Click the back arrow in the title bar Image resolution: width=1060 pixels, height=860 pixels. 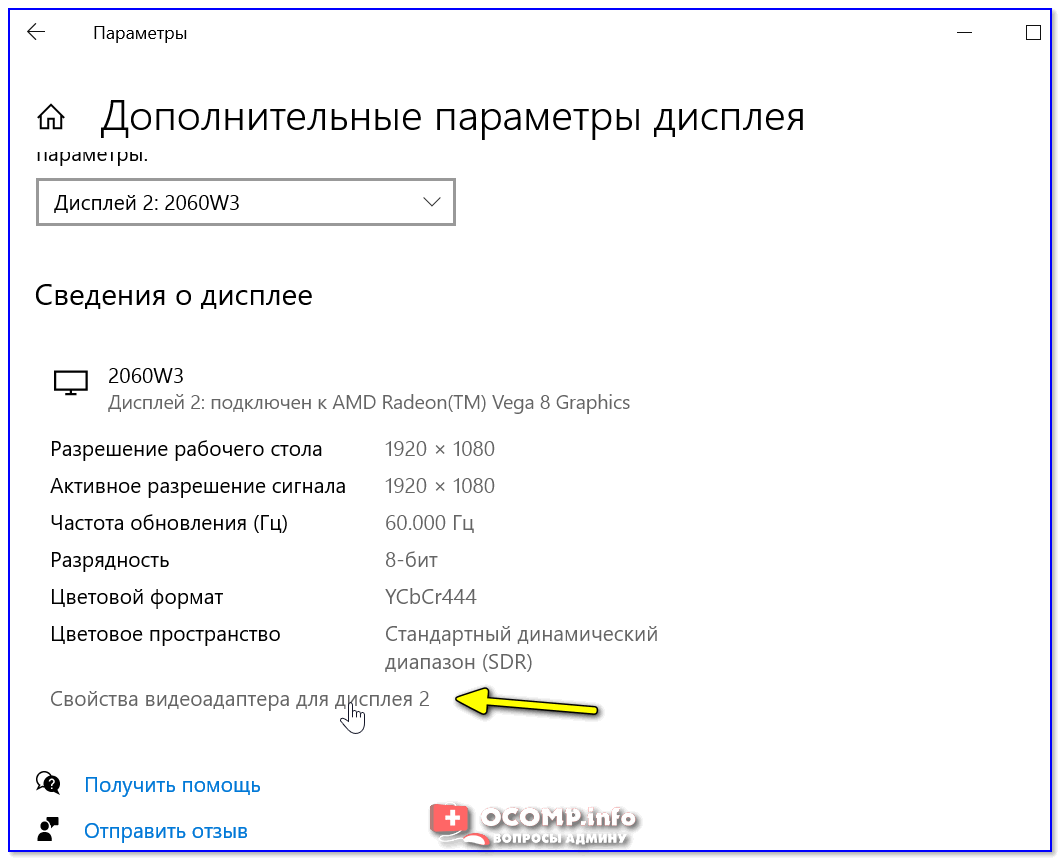coord(36,33)
